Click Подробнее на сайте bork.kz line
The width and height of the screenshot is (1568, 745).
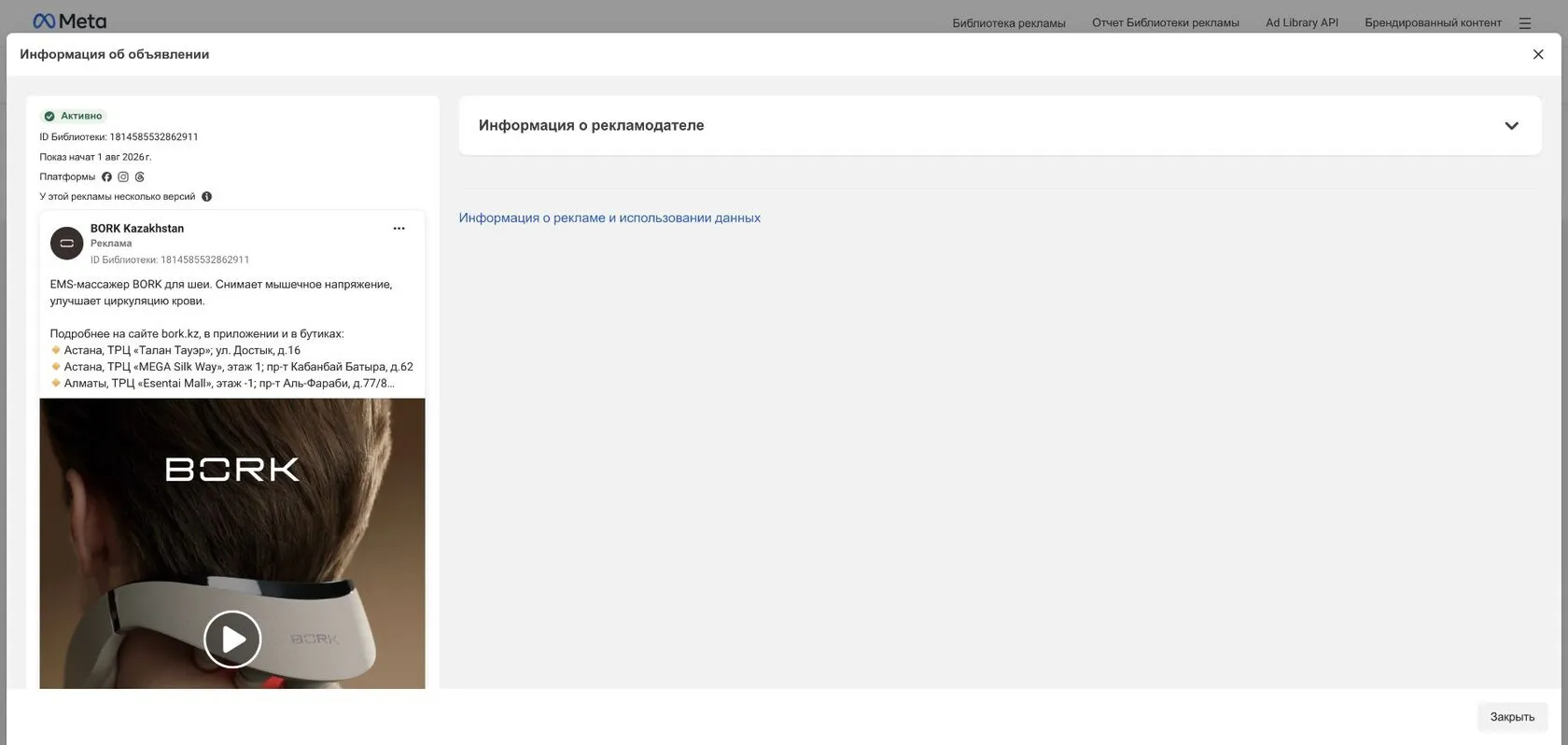point(197,334)
